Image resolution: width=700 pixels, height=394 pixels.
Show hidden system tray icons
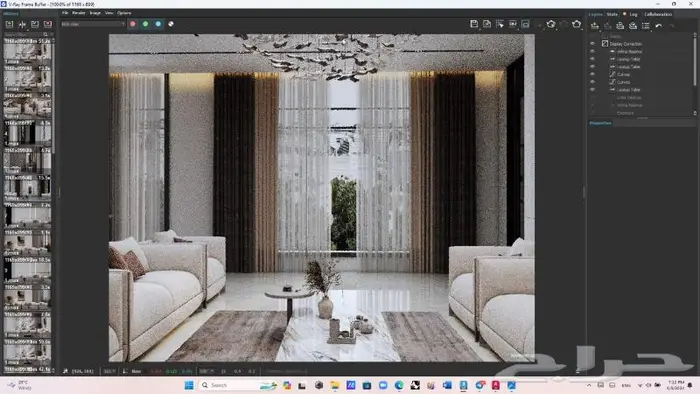(x=589, y=385)
